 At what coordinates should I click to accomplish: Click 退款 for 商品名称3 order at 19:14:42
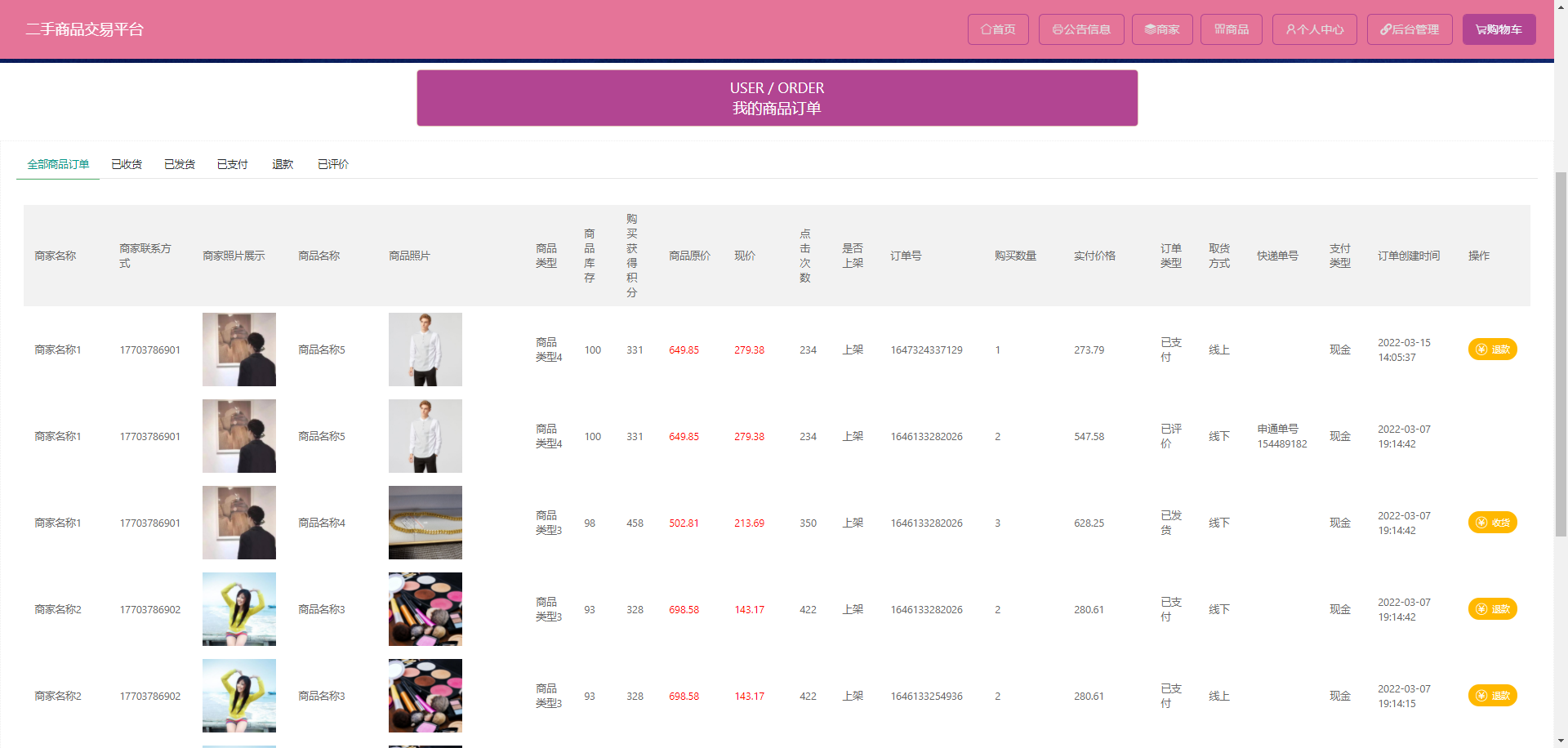(x=1492, y=609)
